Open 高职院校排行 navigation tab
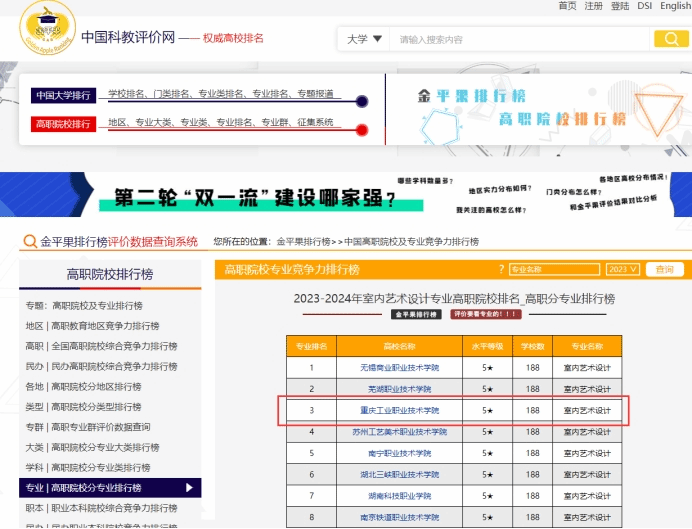The height and width of the screenshot is (529, 692). (63, 124)
